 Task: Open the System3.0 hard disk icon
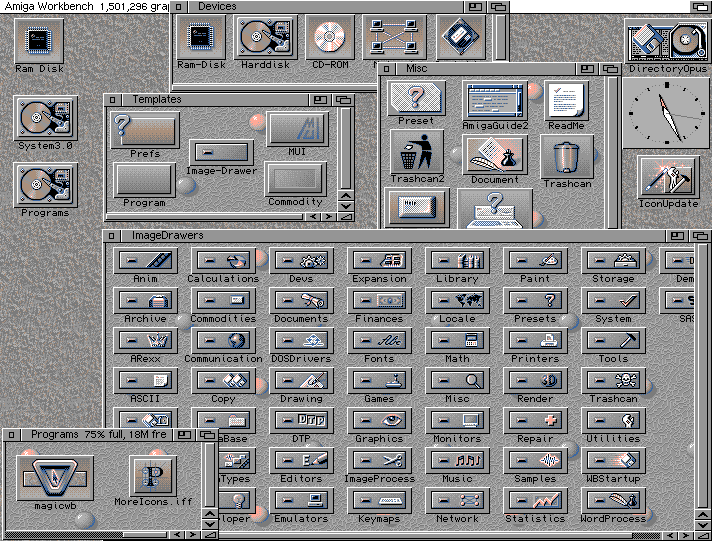point(45,118)
